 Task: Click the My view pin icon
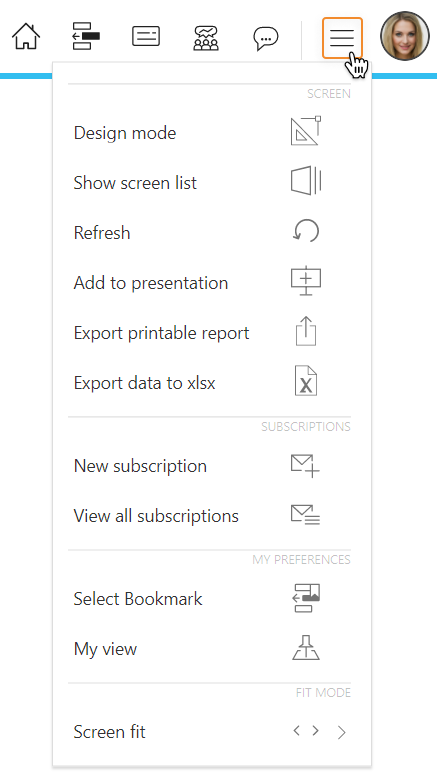click(x=306, y=647)
